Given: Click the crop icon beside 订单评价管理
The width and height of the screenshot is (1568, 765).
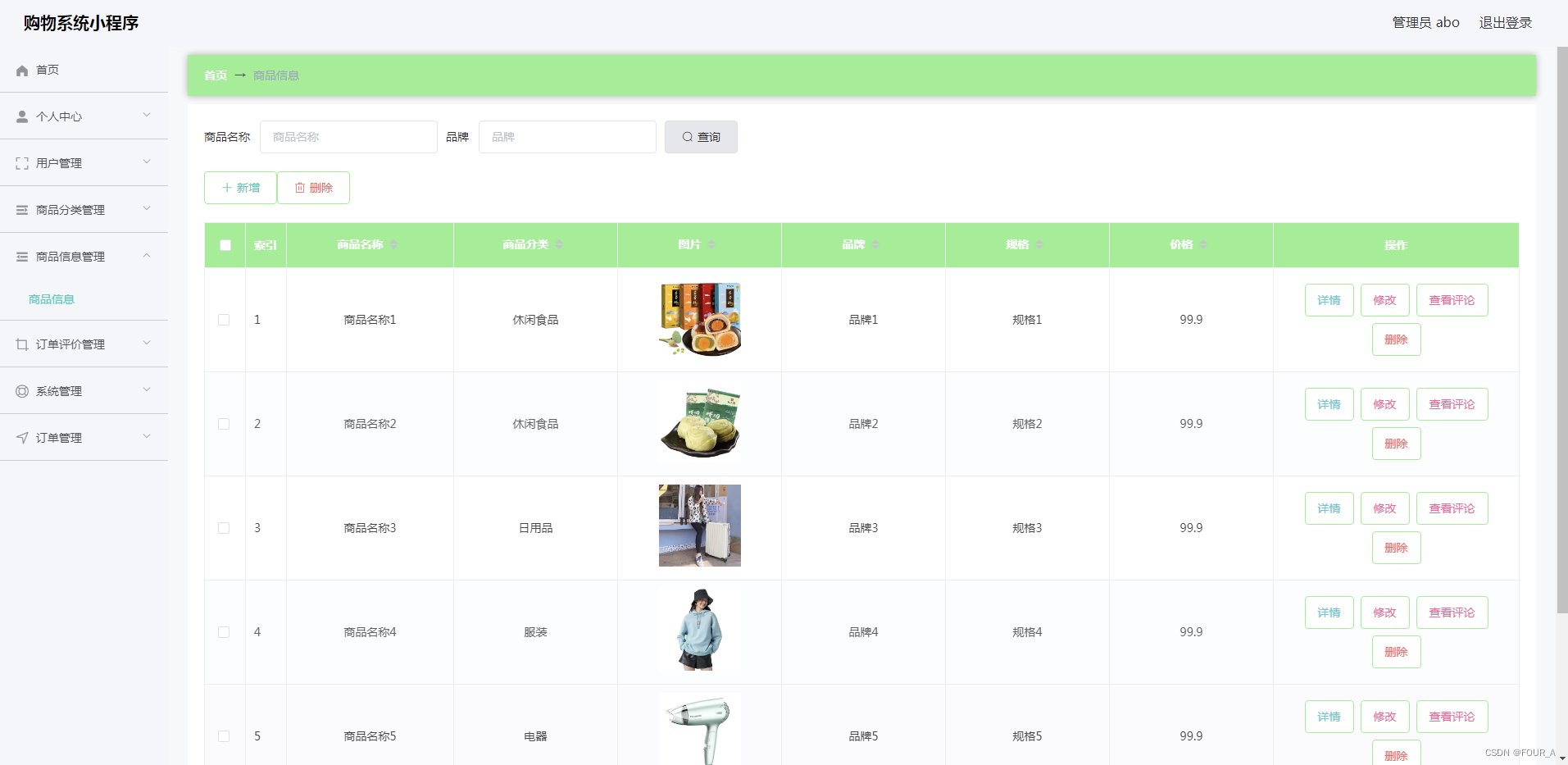Looking at the screenshot, I should coord(22,345).
